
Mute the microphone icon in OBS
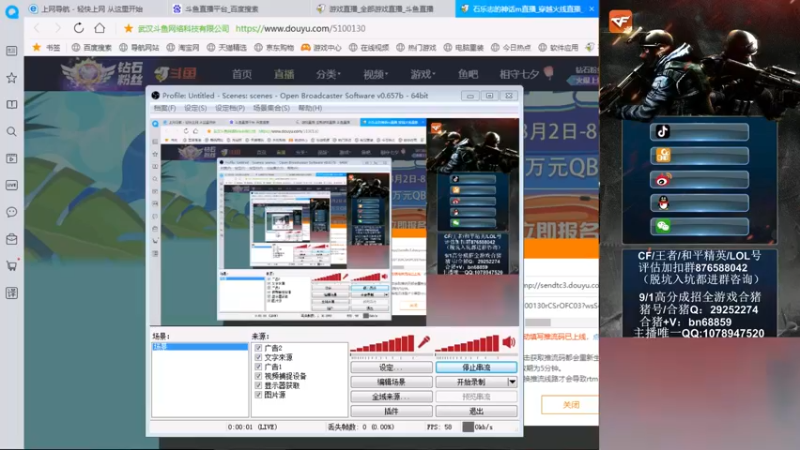423,342
